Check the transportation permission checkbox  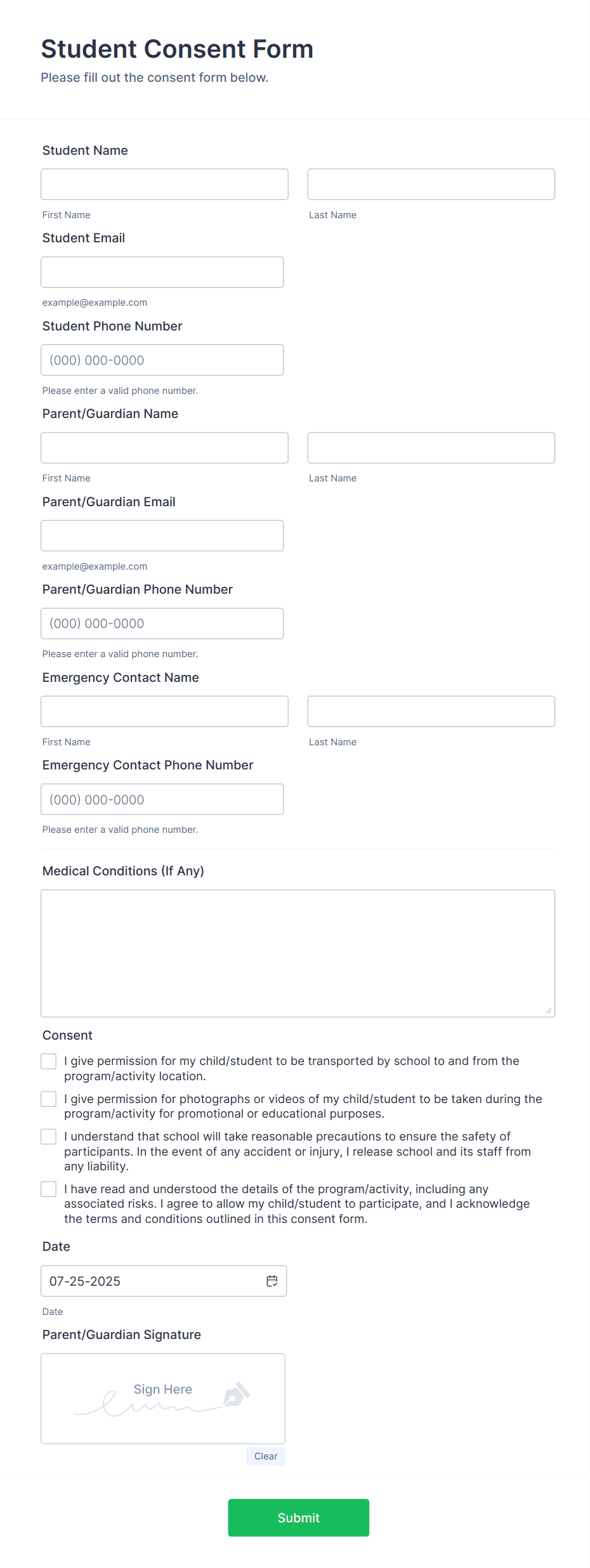coord(48,1061)
